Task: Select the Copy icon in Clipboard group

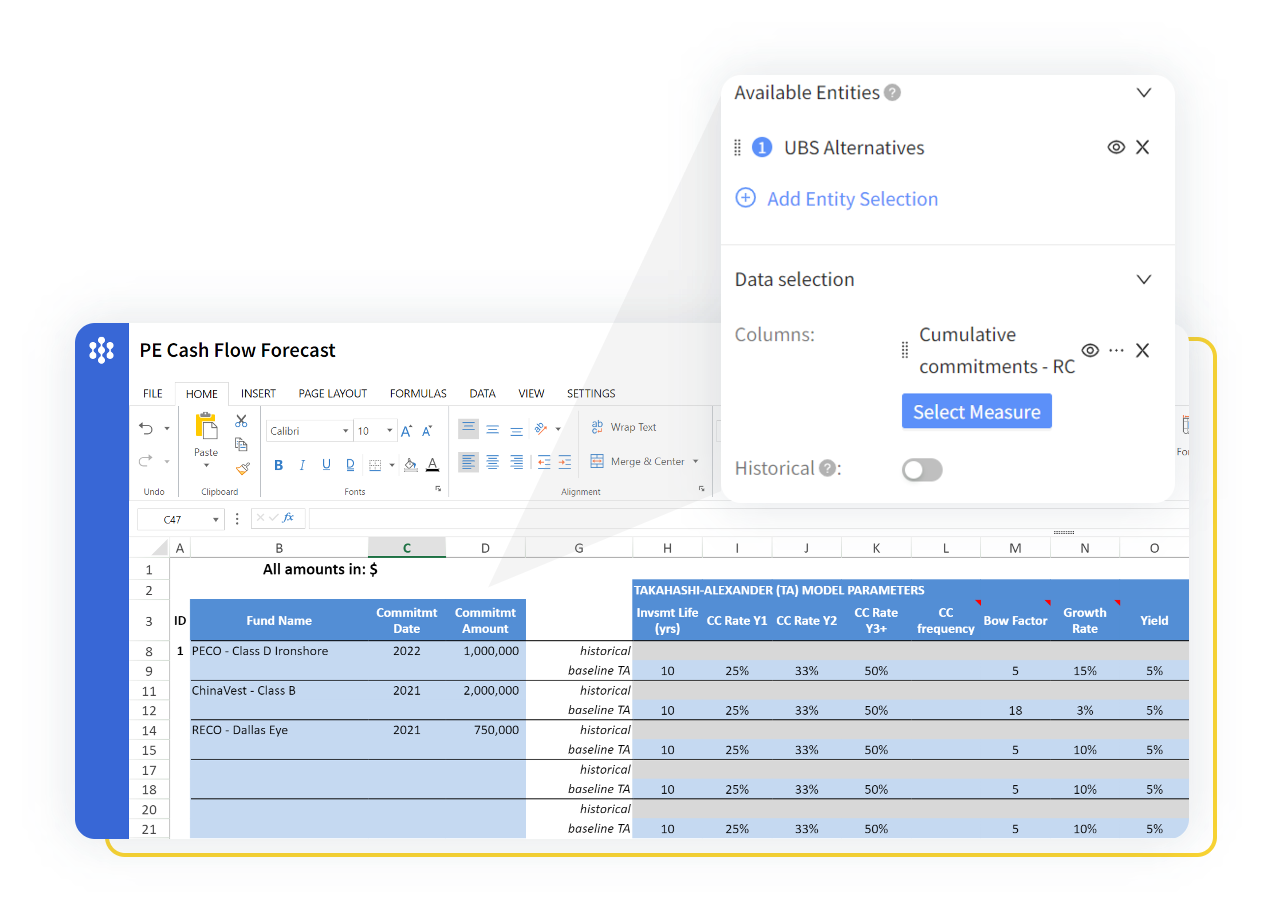Action: [x=242, y=444]
